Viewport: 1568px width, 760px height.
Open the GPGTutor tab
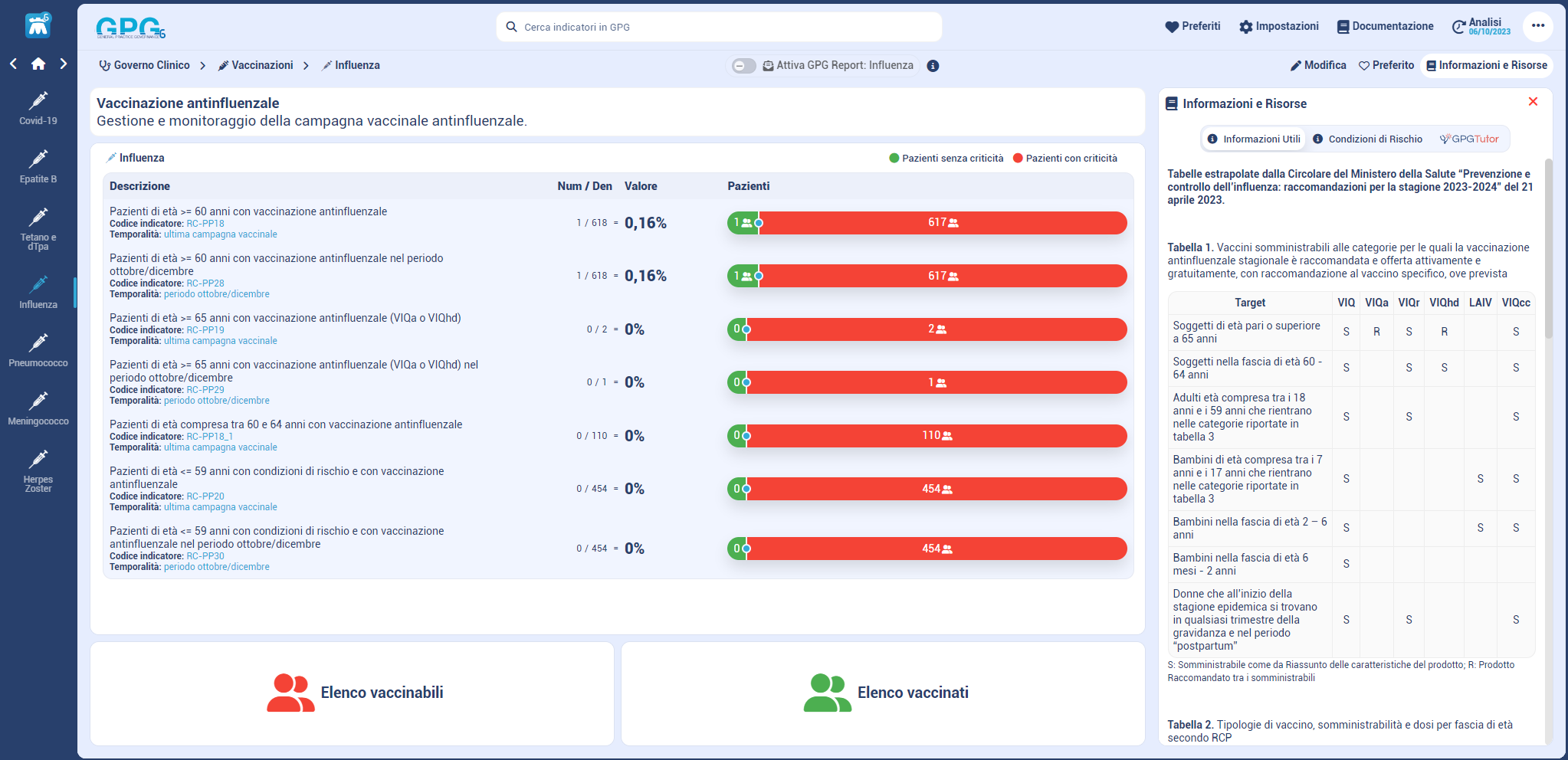[1468, 139]
